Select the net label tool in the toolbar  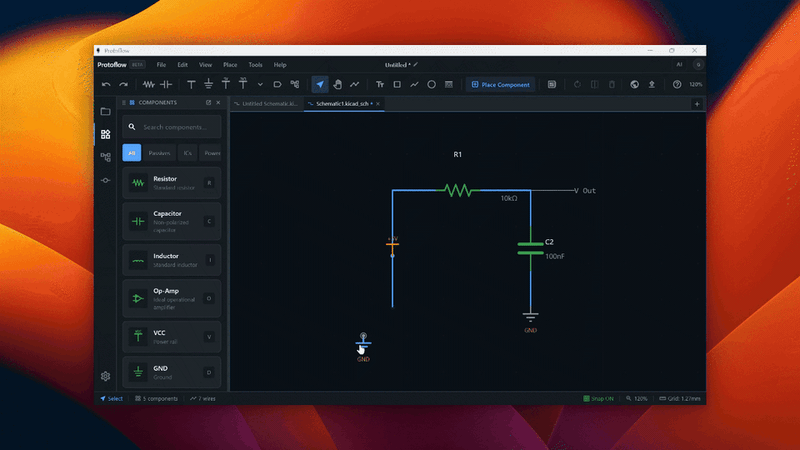click(x=278, y=85)
